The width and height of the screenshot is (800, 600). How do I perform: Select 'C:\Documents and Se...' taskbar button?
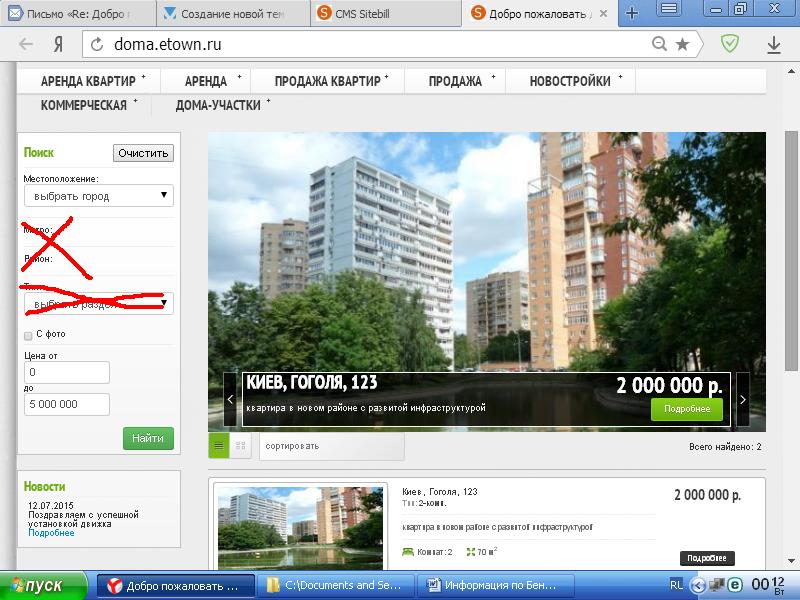tap(336, 586)
